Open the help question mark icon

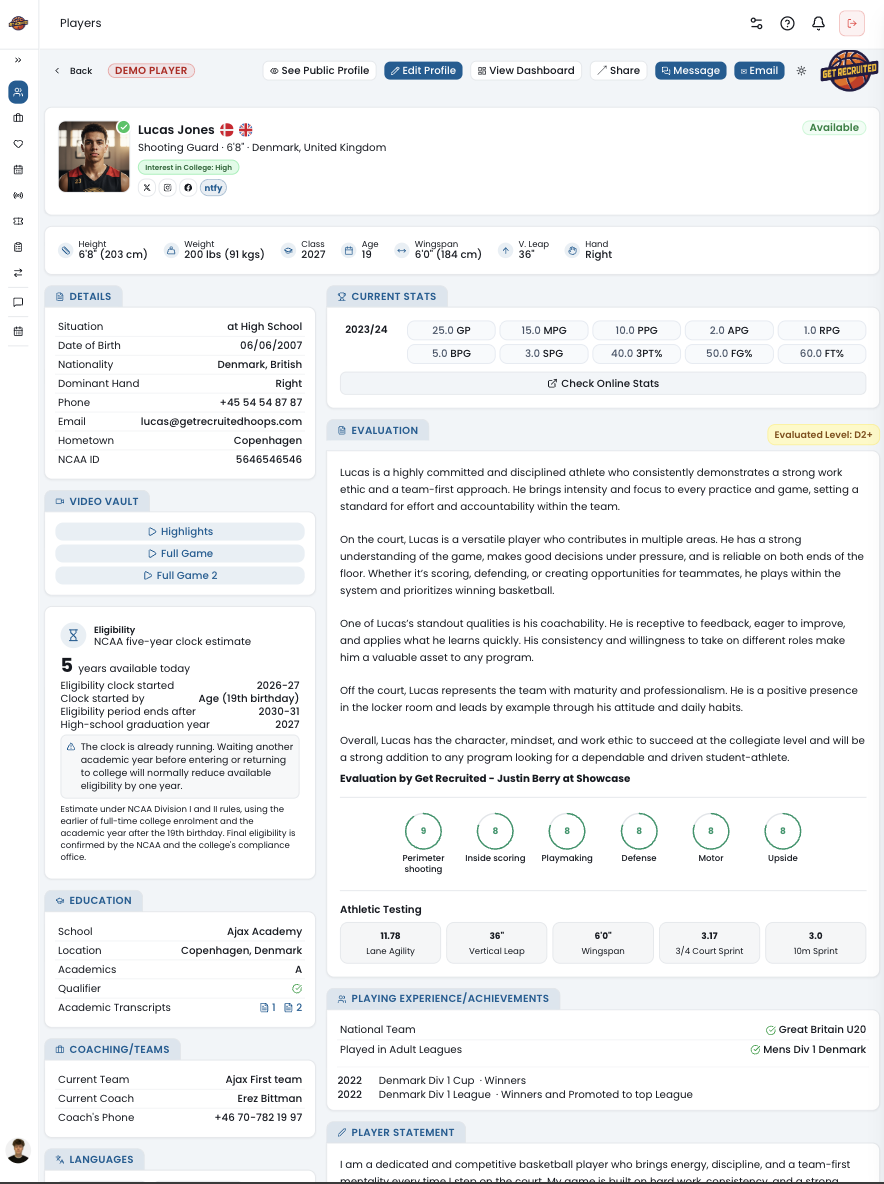[787, 23]
